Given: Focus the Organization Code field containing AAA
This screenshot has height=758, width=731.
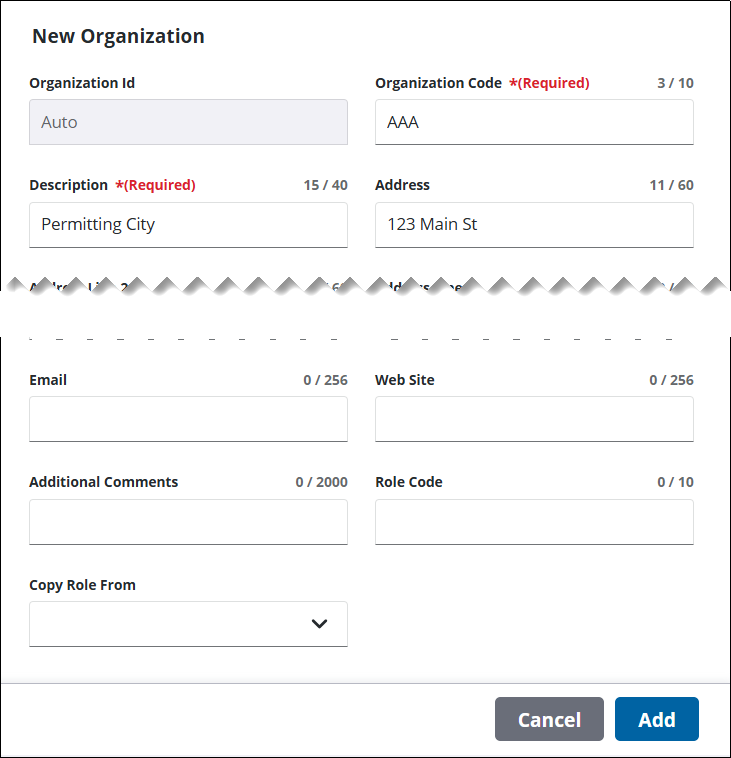Looking at the screenshot, I should [x=534, y=122].
